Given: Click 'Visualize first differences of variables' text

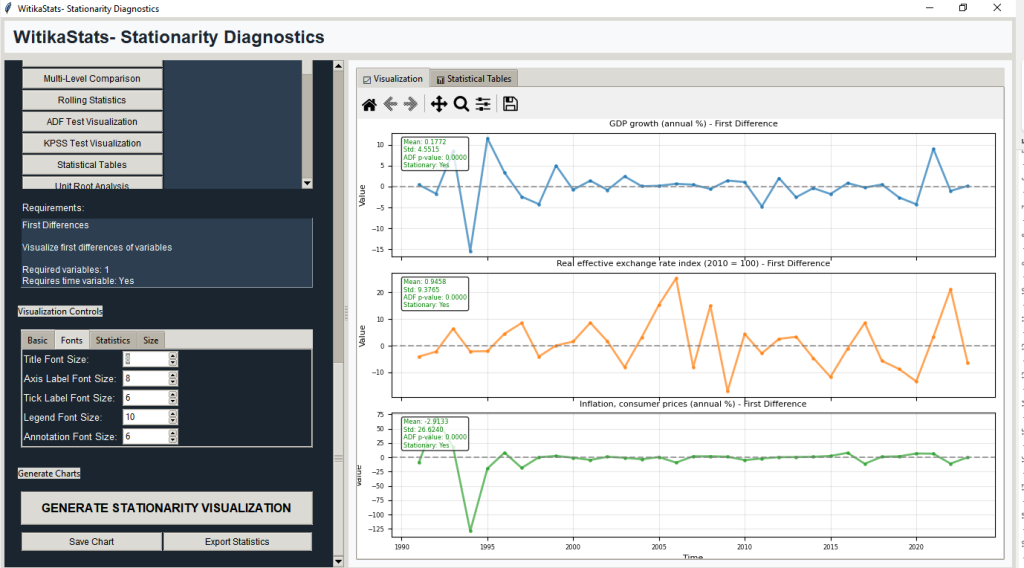Looking at the screenshot, I should click(97, 247).
